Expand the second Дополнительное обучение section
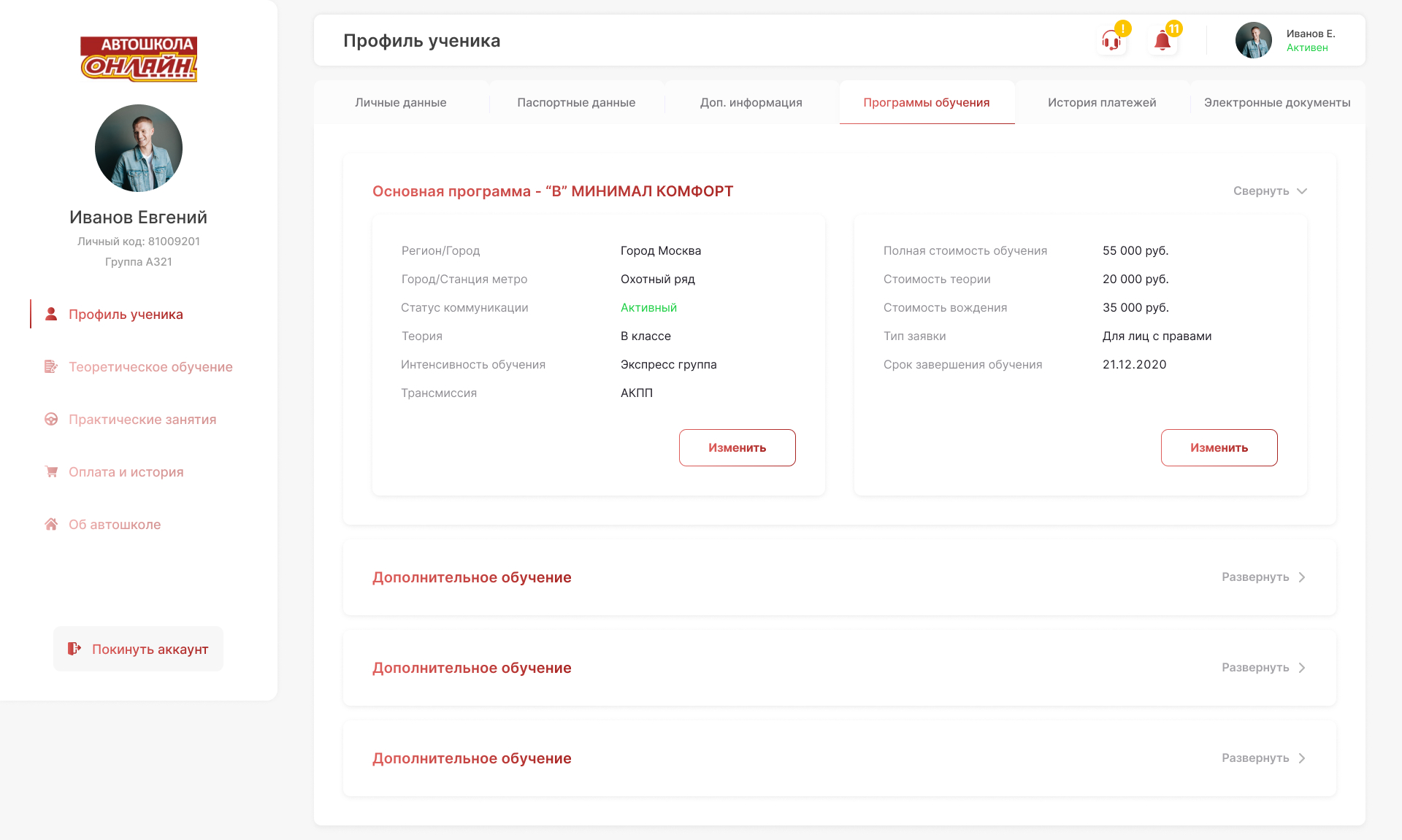The image size is (1402, 840). (x=1263, y=668)
